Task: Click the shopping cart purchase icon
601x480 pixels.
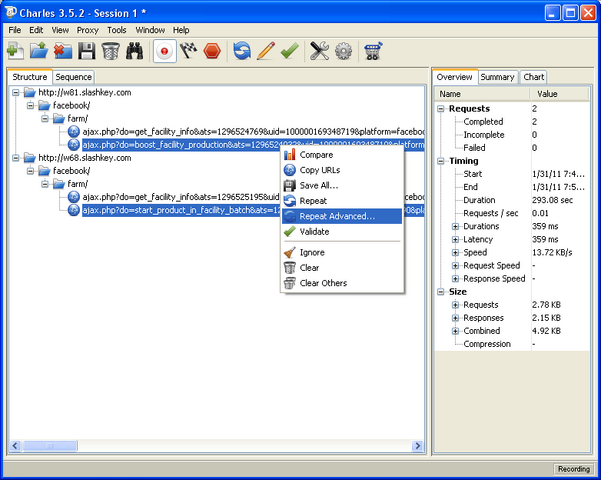Action: coord(373,51)
